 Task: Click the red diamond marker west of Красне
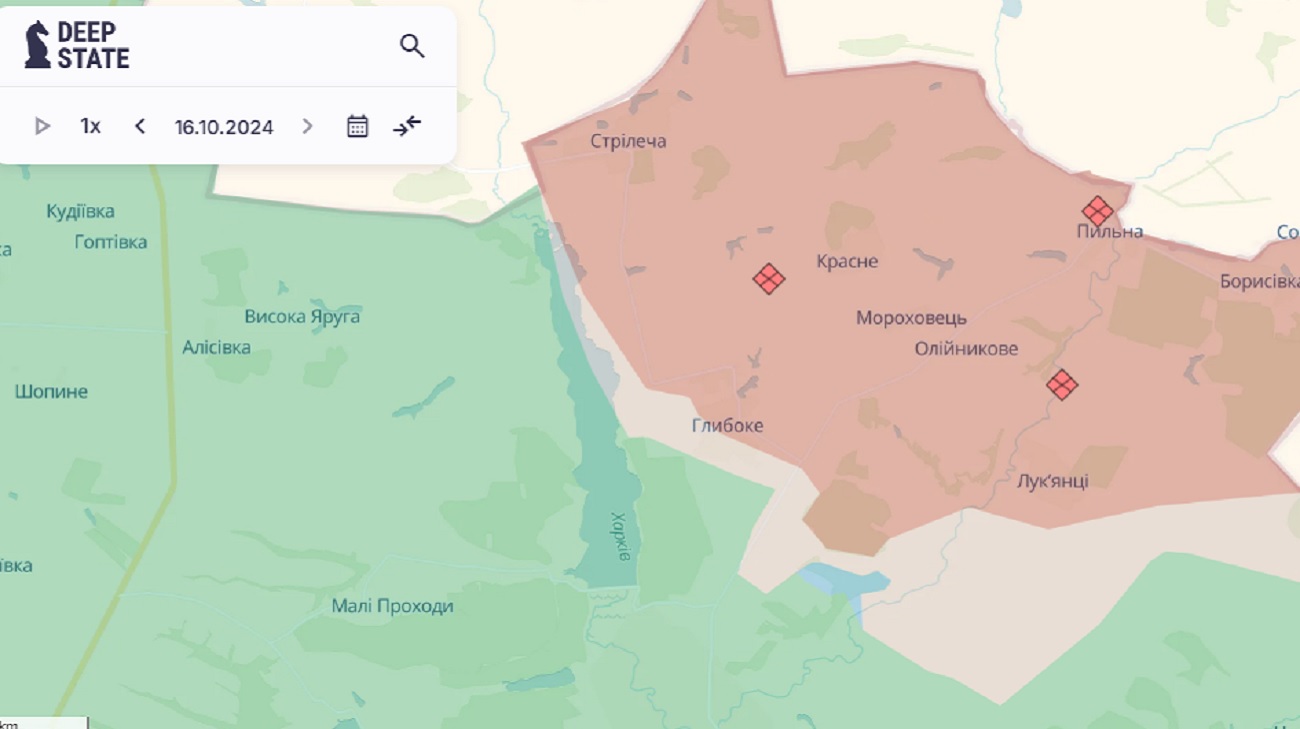pos(768,278)
